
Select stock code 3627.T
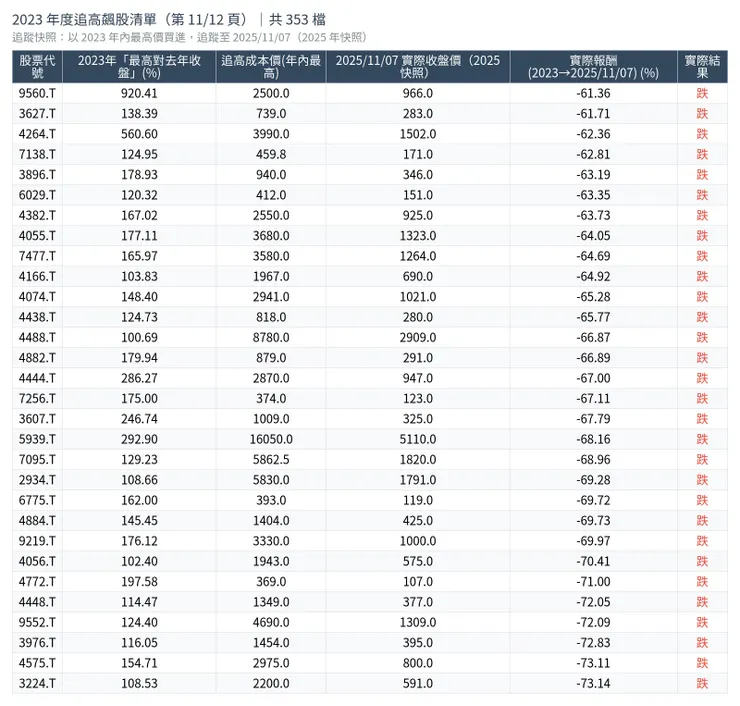click(x=37, y=114)
